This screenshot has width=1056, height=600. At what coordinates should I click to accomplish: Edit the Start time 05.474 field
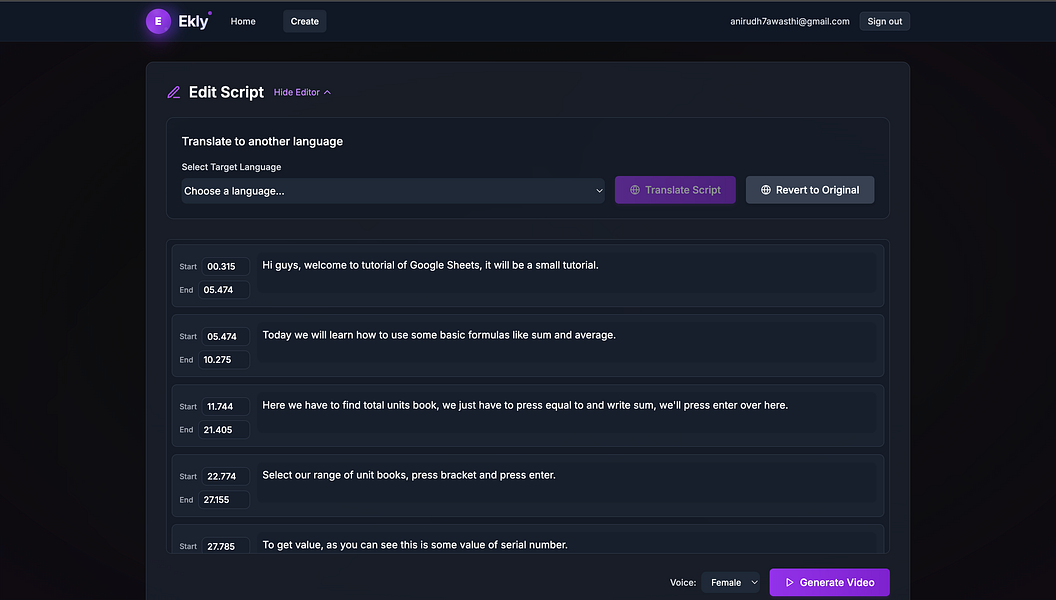pos(226,337)
